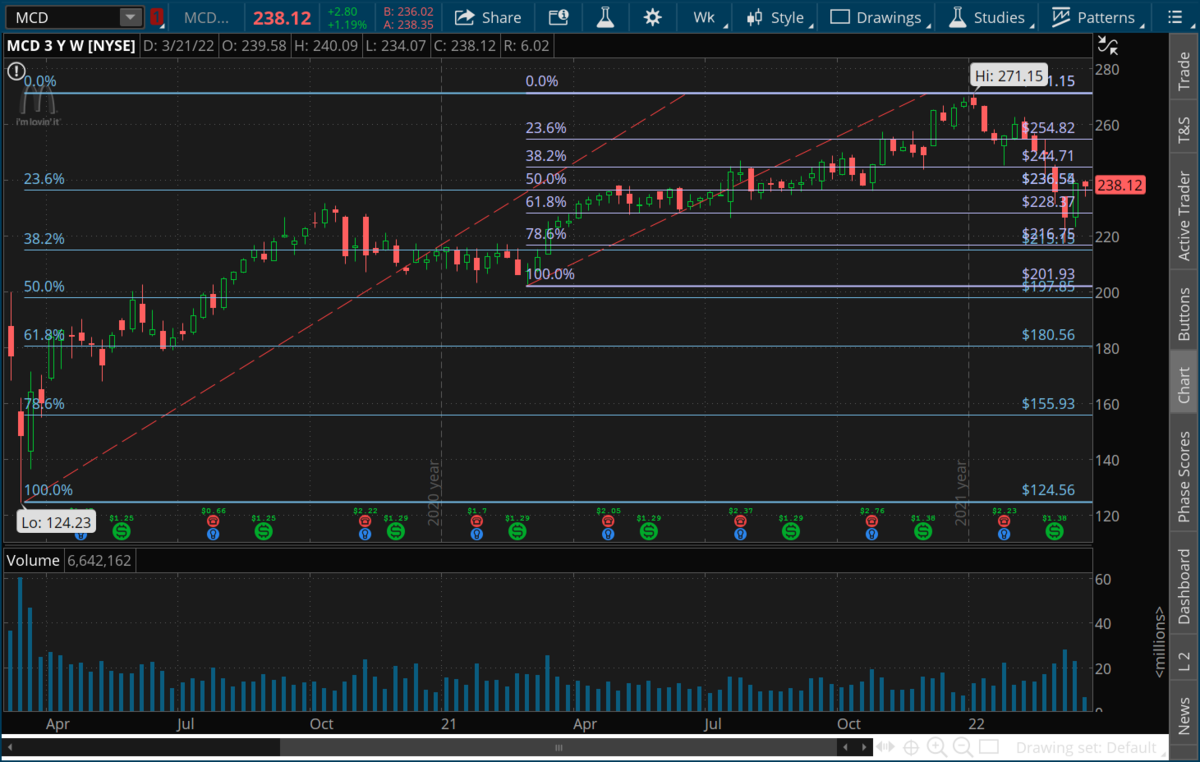This screenshot has width=1200, height=762.
Task: Click the red phone icon under $2.37
Action: [x=740, y=522]
